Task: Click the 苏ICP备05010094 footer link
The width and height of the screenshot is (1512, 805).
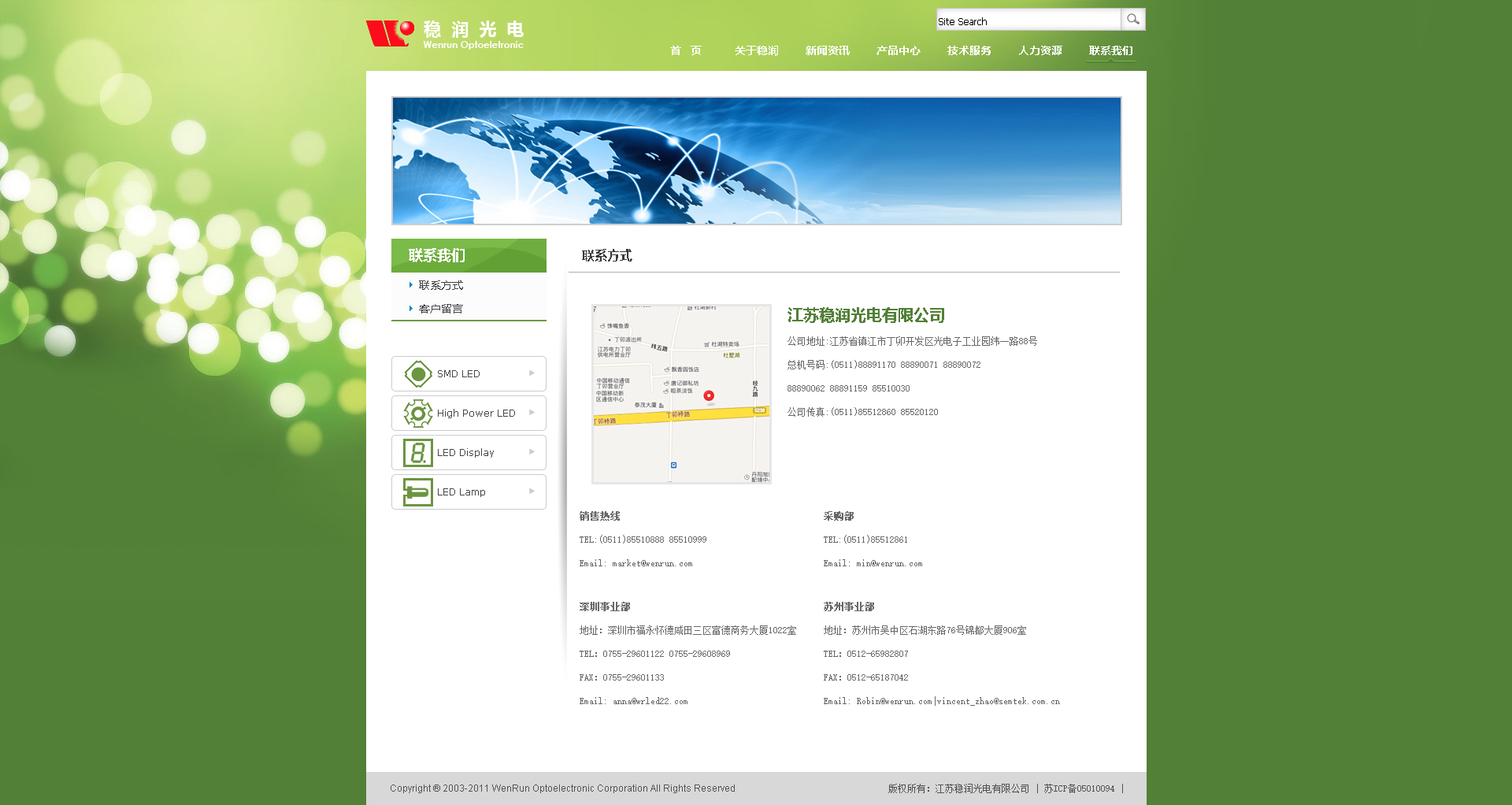Action: click(1079, 788)
